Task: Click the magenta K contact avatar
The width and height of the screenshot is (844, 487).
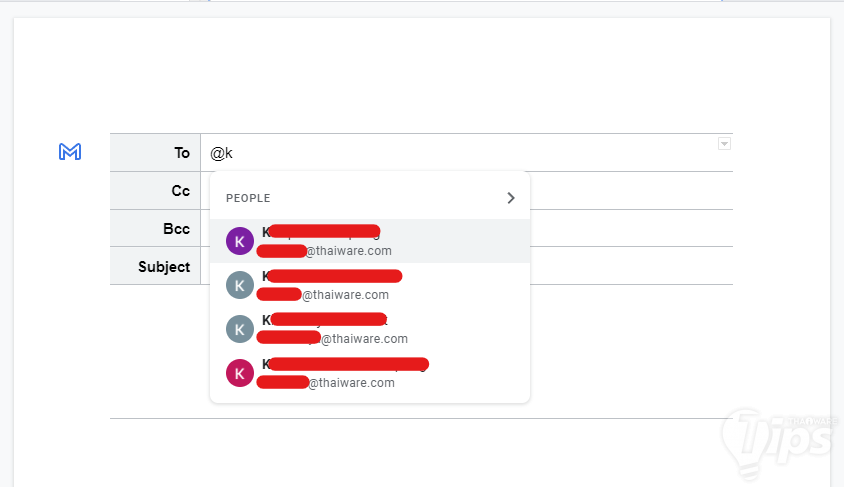Action: pyautogui.click(x=239, y=373)
